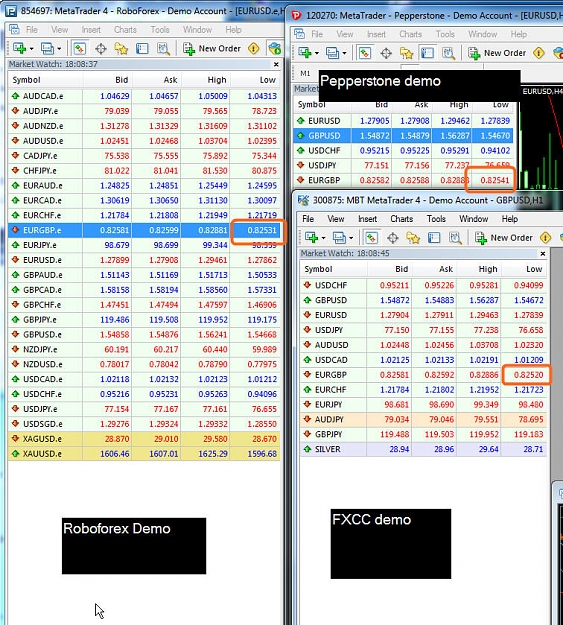Toggle Data Window crosshair icon in RoboForex toolbar
This screenshot has width=563, height=625.
(x=101, y=49)
